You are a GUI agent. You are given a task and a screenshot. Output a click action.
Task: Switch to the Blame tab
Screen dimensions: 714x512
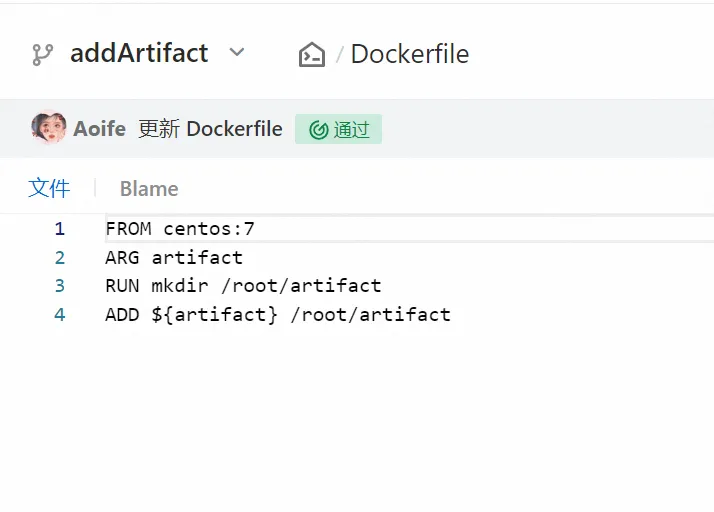[x=149, y=189]
